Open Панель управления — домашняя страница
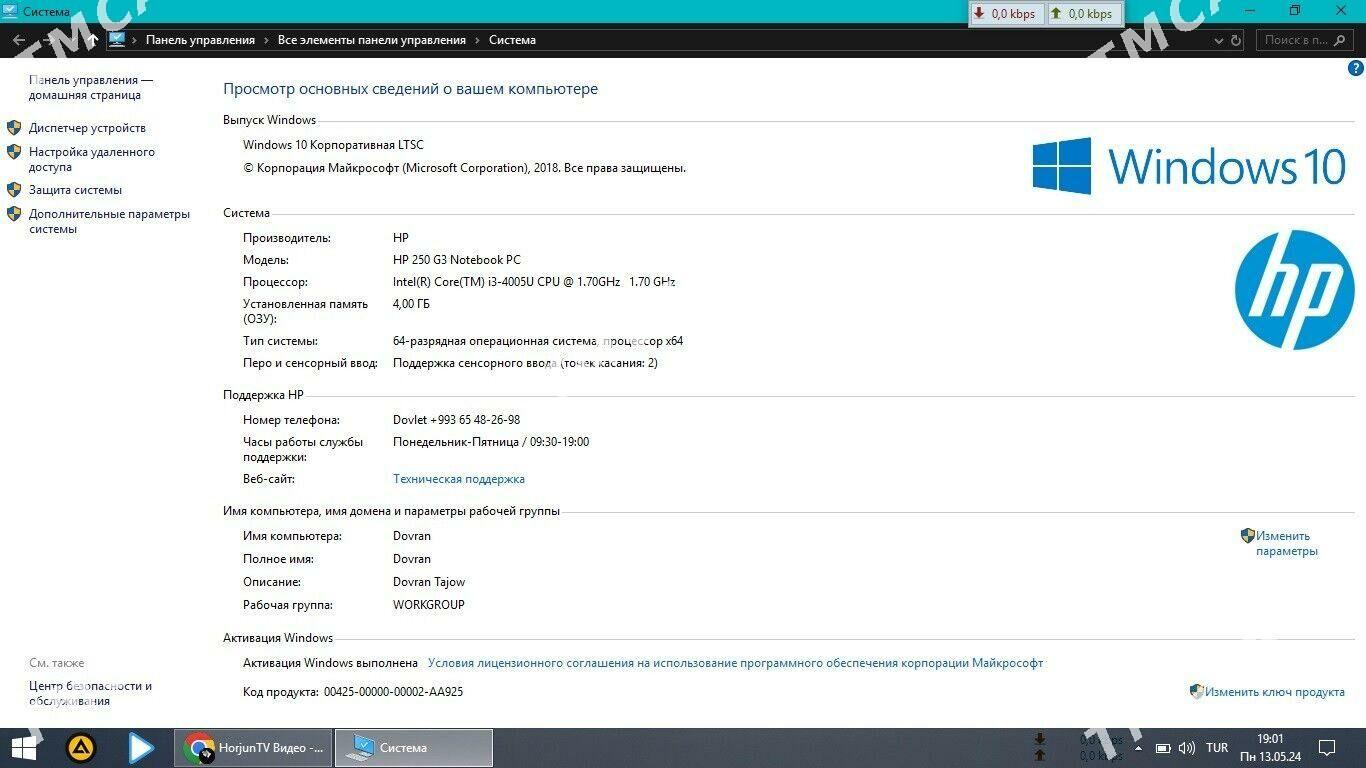This screenshot has width=1366, height=768. point(91,88)
